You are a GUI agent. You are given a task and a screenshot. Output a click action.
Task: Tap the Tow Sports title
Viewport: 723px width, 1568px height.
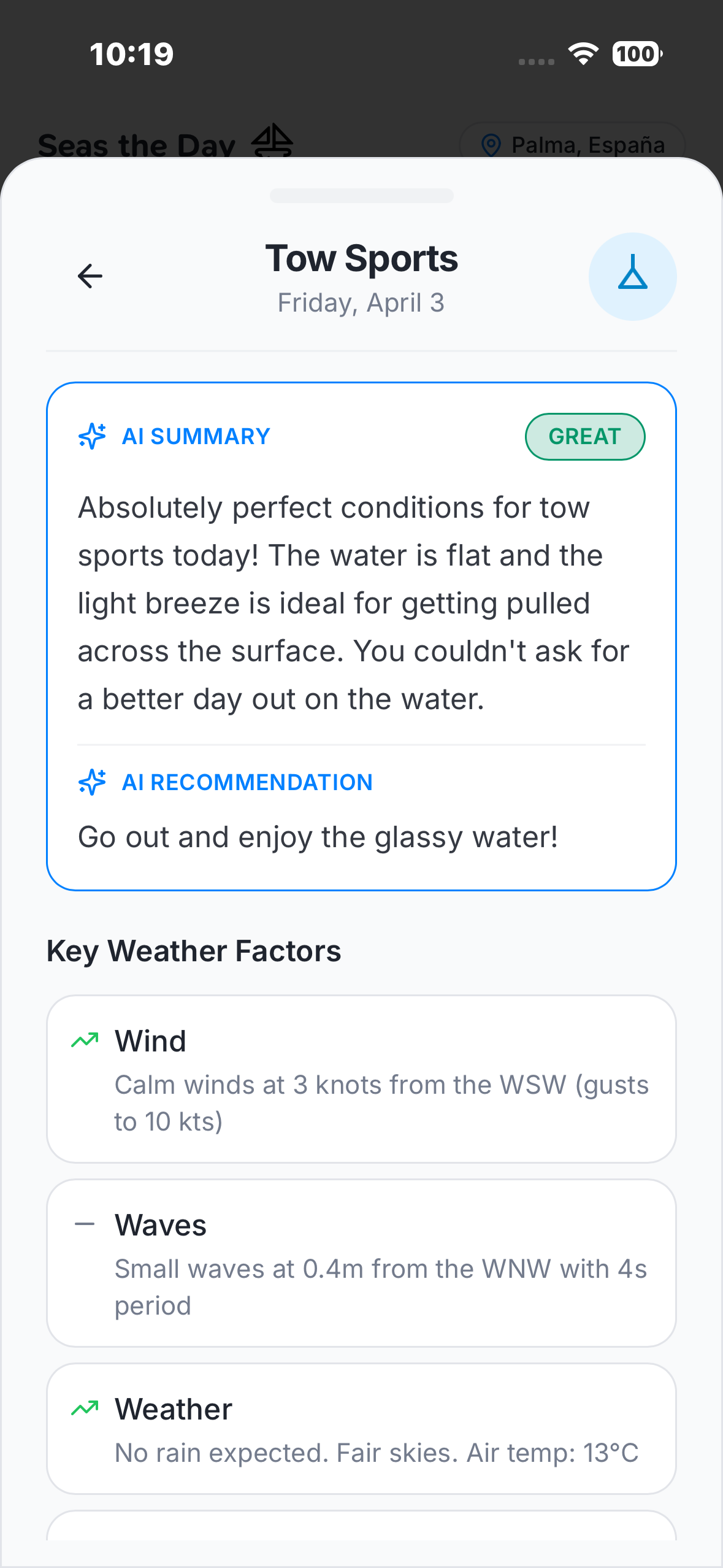click(x=362, y=258)
